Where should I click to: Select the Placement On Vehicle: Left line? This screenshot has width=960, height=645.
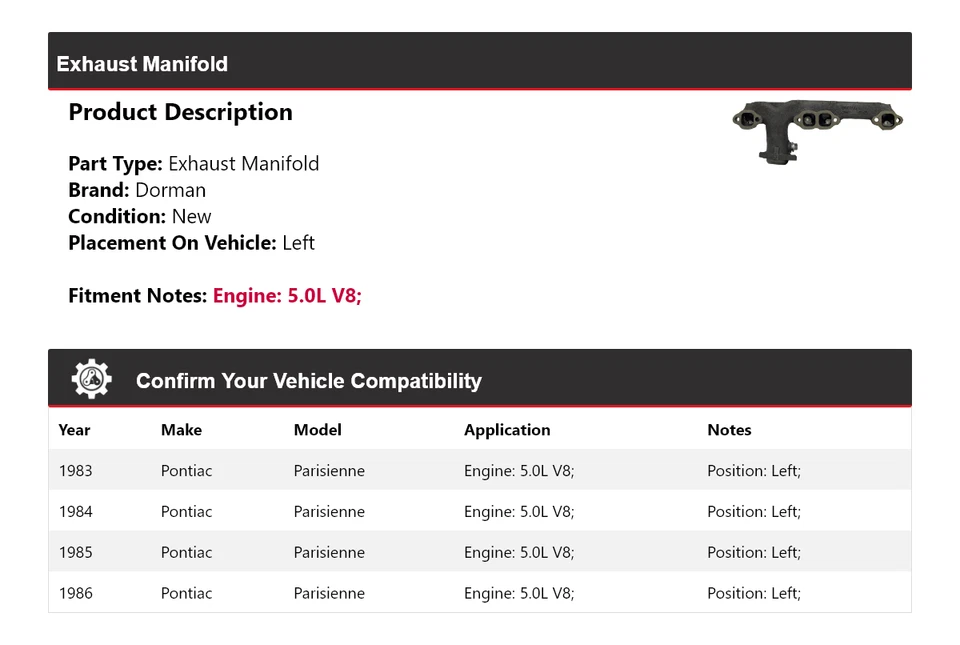[191, 243]
